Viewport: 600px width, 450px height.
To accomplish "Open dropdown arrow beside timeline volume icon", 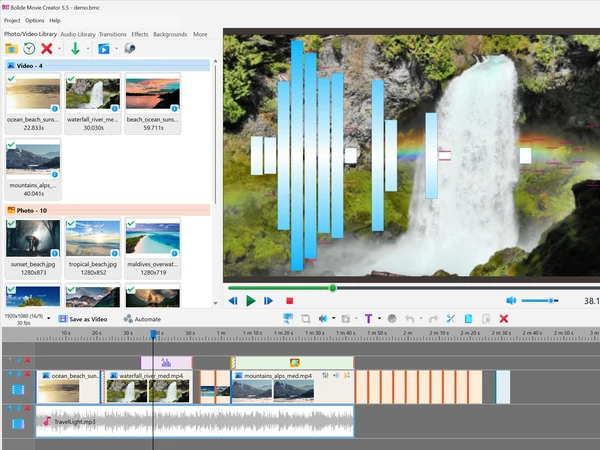I will [x=333, y=318].
